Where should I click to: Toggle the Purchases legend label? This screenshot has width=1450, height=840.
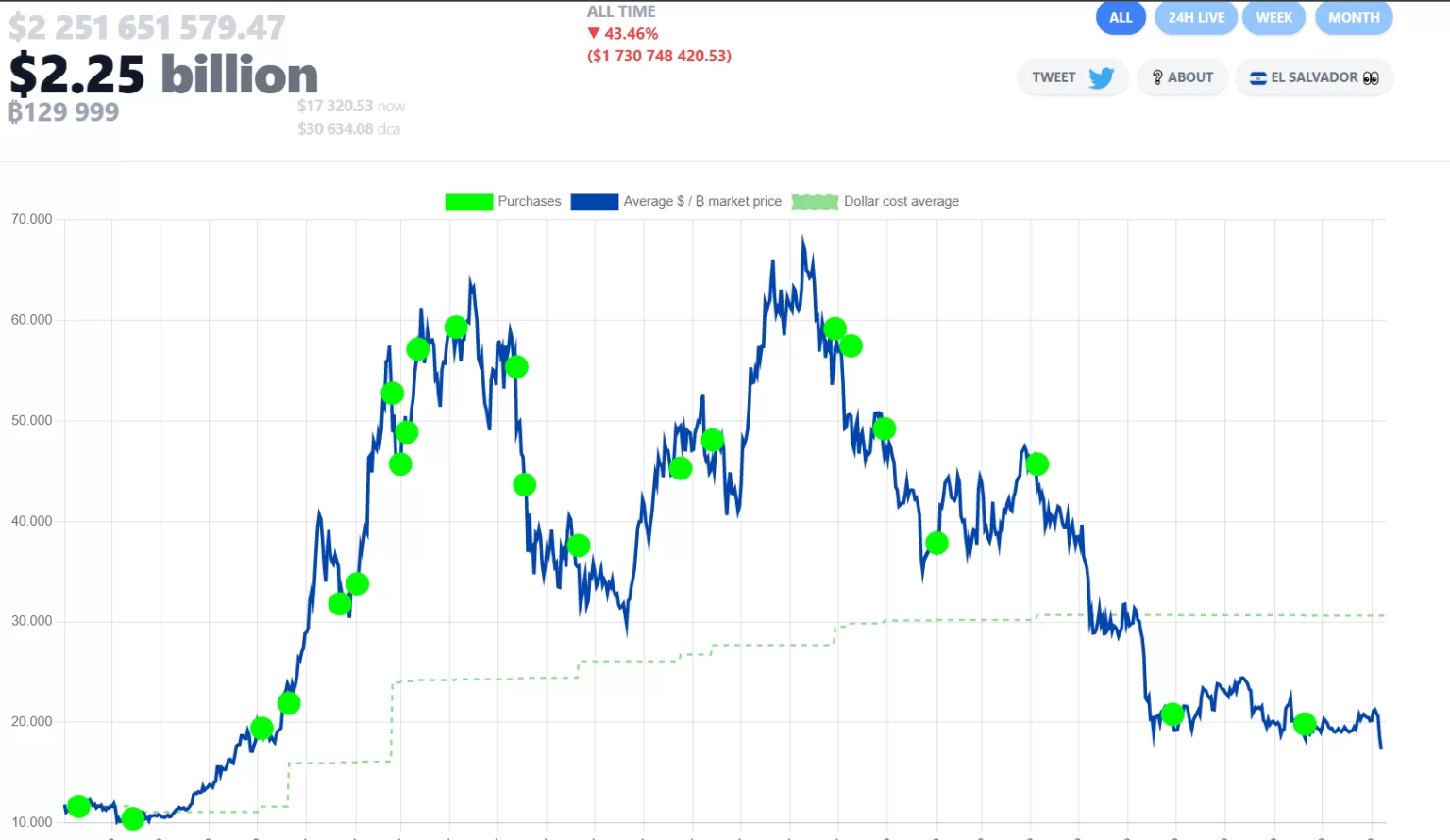point(529,201)
